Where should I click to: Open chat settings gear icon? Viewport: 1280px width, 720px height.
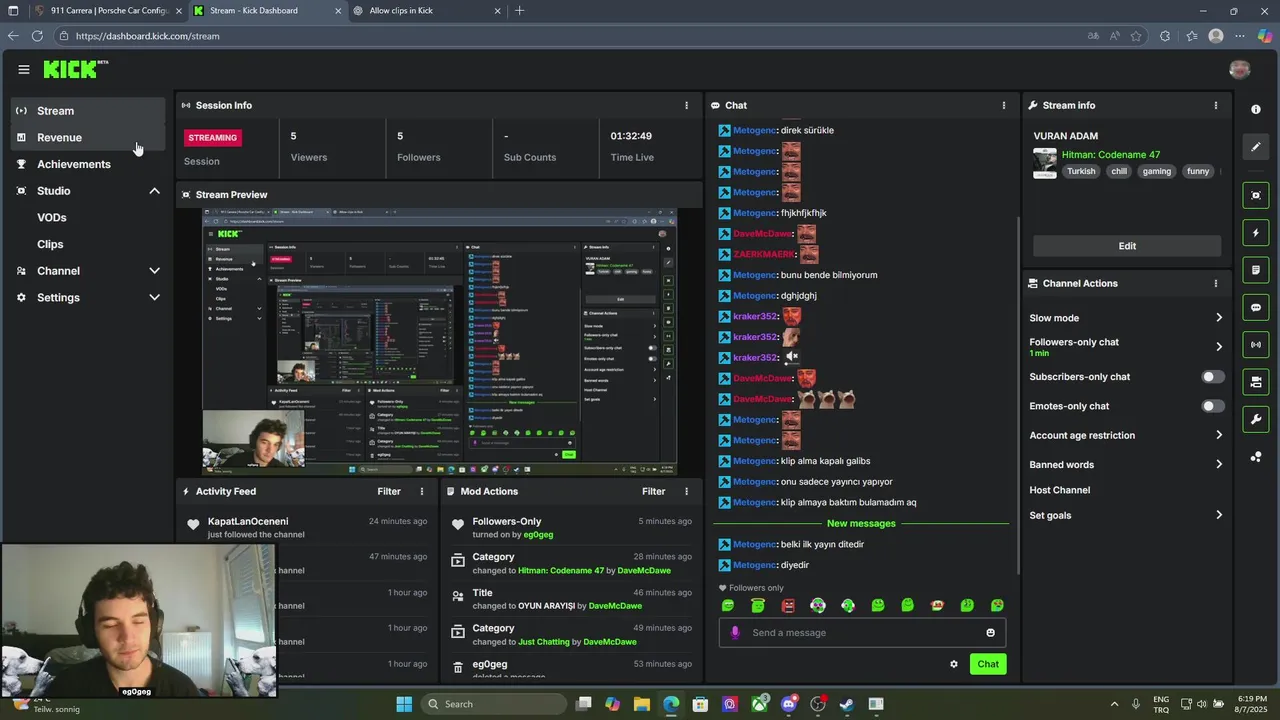(x=954, y=664)
